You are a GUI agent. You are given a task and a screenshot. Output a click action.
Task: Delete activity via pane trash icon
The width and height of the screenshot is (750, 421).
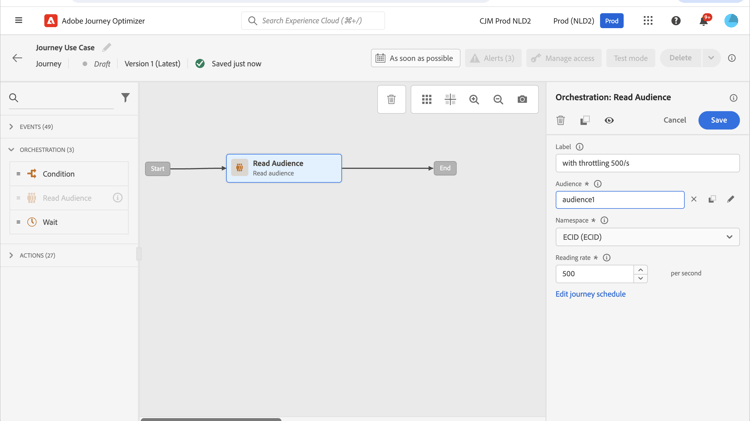[561, 120]
